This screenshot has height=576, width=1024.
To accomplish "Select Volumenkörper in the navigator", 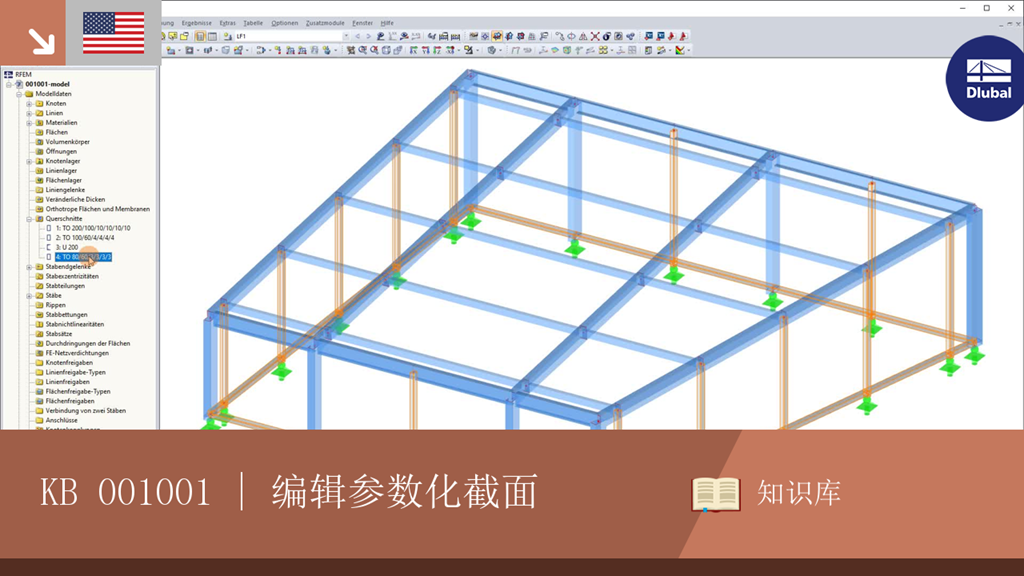I will (67, 142).
